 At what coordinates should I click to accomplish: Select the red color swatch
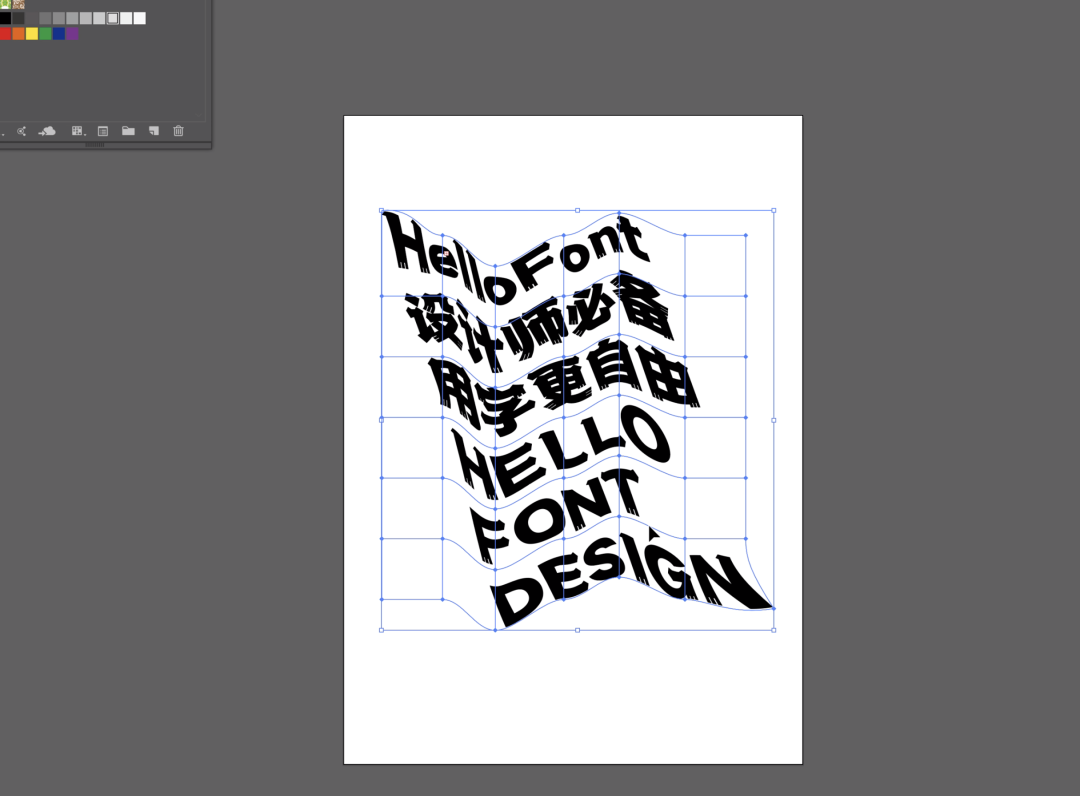coord(5,34)
